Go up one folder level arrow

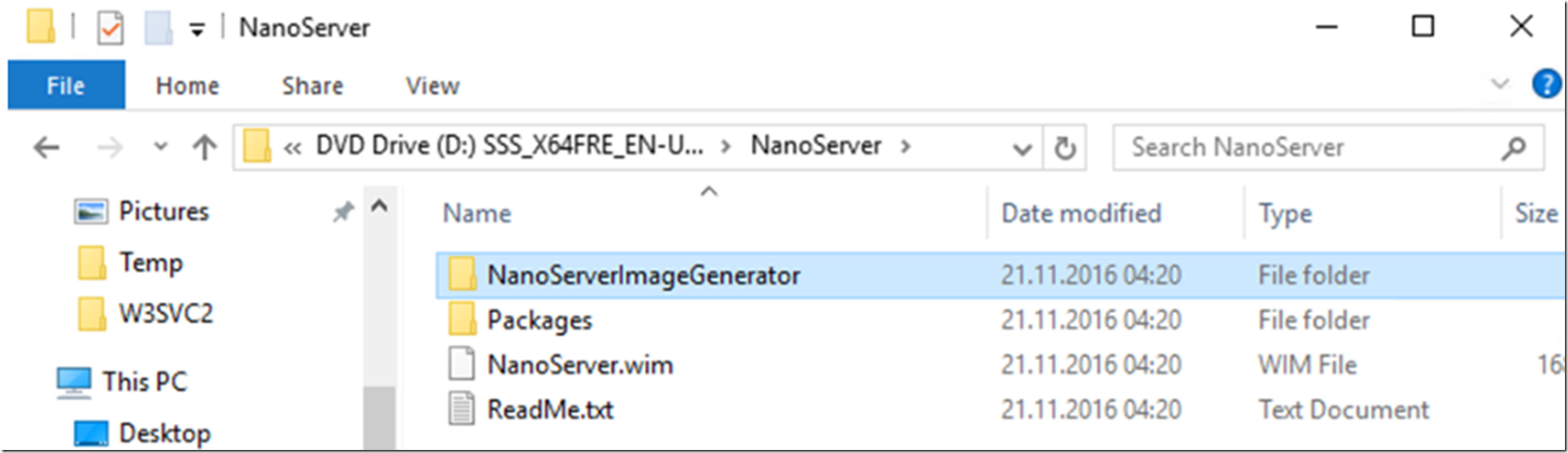[x=204, y=147]
